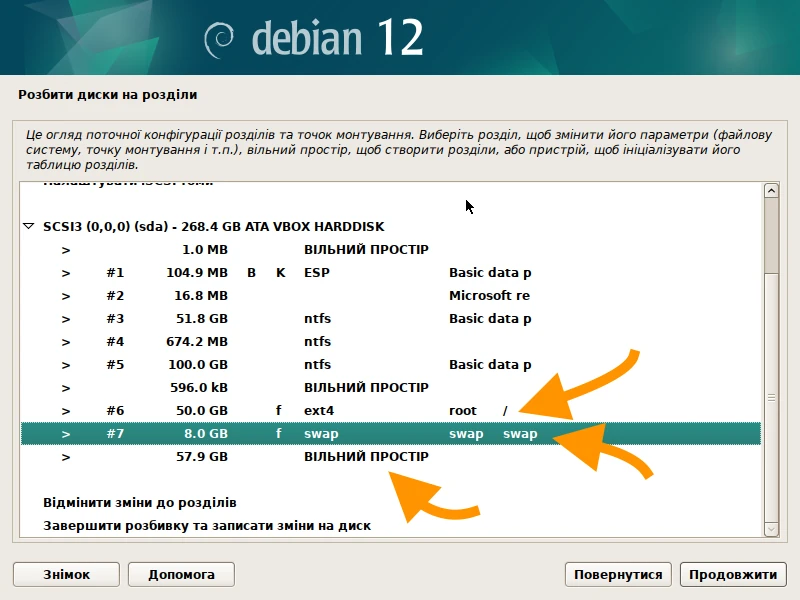This screenshot has width=800, height=600.
Task: Continue with Продовжити button
Action: [x=733, y=574]
